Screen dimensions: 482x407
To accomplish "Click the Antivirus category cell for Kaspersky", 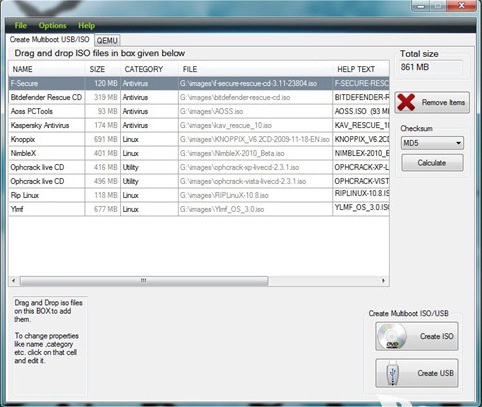I will [149, 125].
